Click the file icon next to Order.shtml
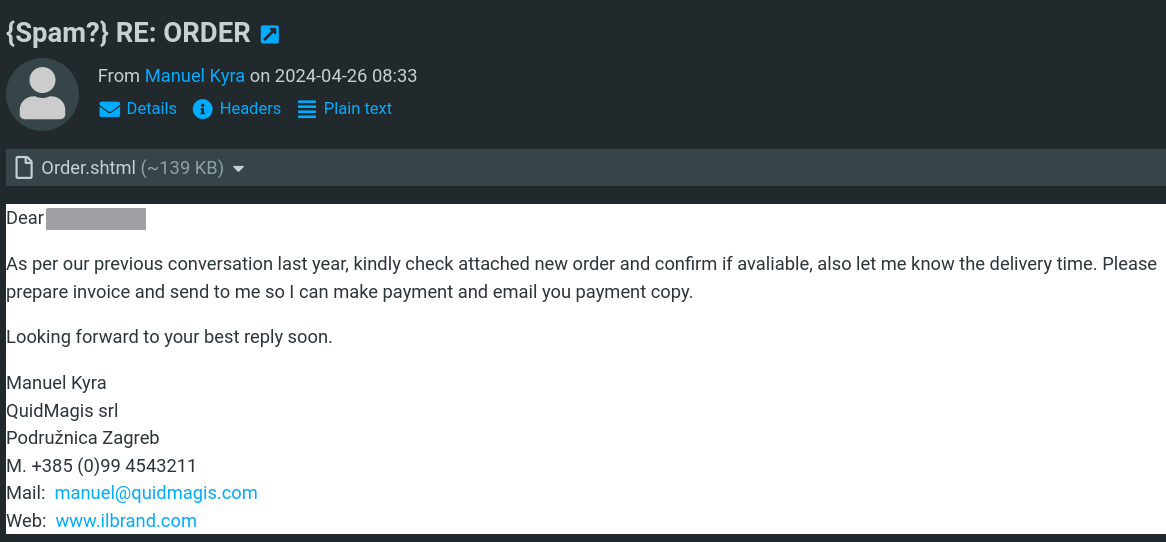 (x=25, y=168)
